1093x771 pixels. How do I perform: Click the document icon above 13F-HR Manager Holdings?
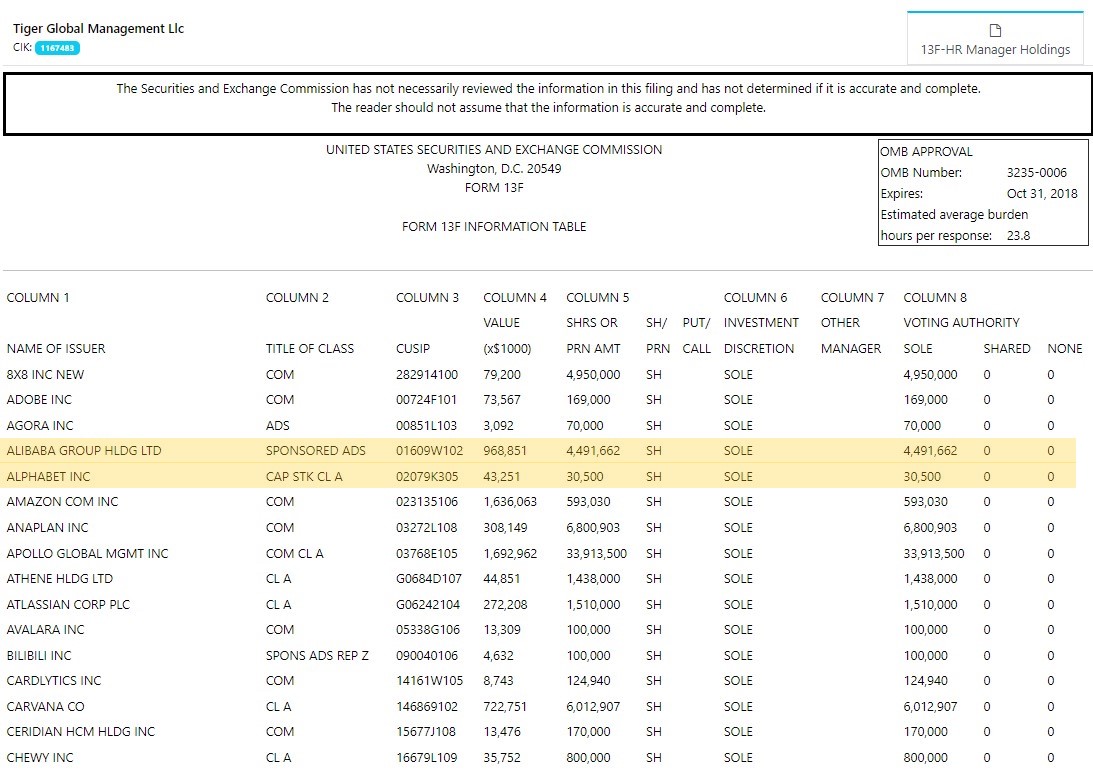pos(995,31)
